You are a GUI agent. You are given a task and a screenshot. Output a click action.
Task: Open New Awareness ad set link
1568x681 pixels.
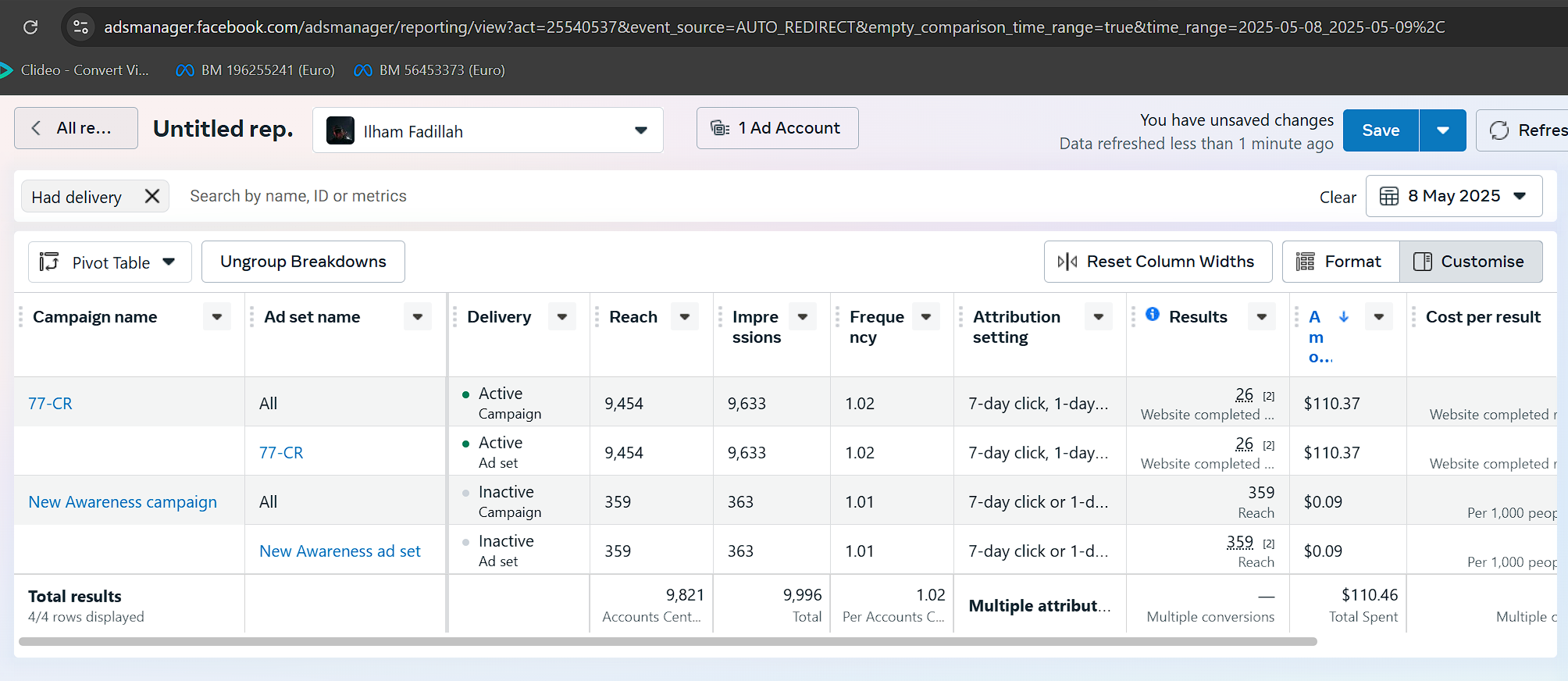point(340,551)
